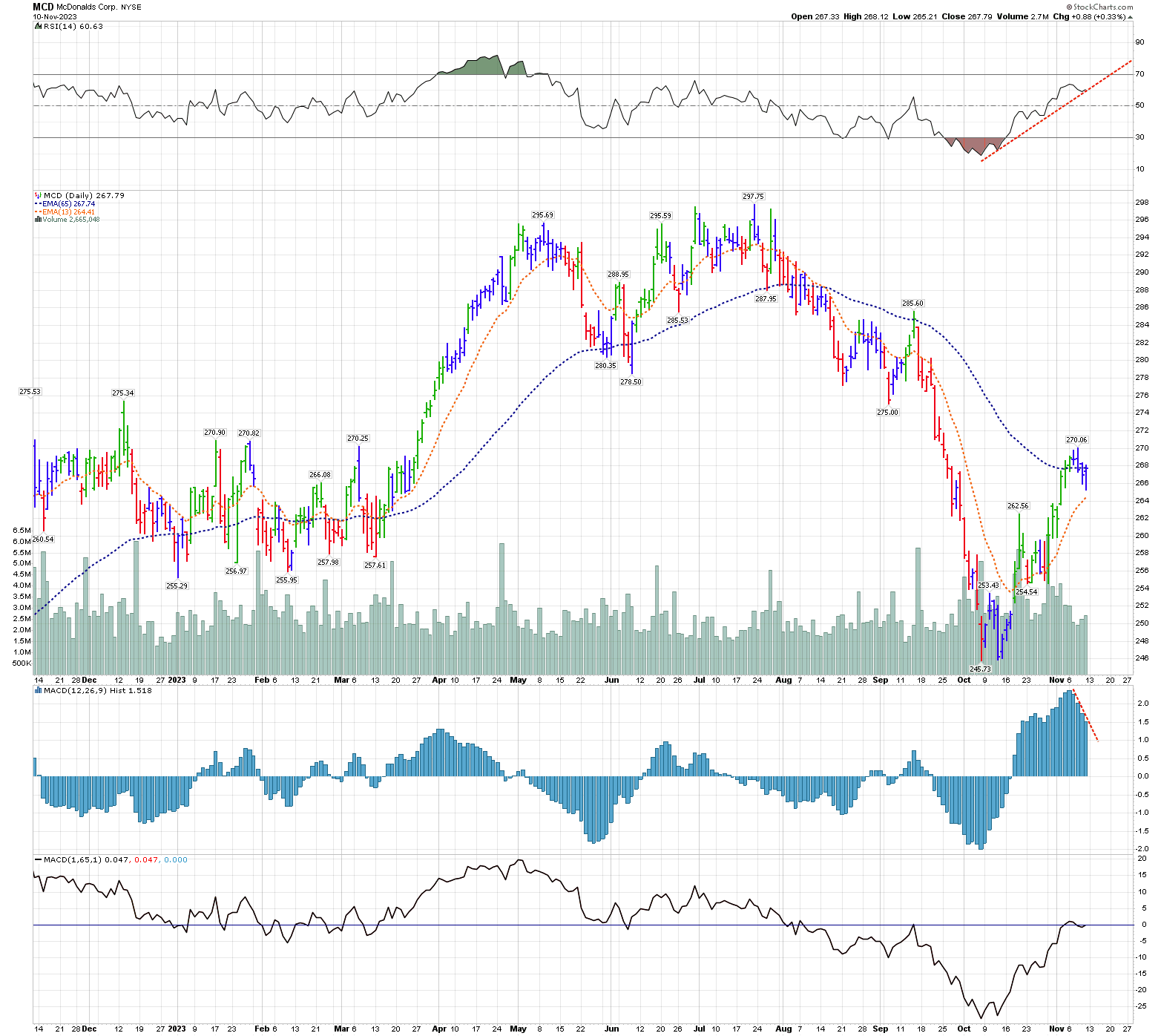Click the EMA(13) 264.41 legend text
Image resolution: width=1161 pixels, height=1036 pixels.
tap(68, 212)
